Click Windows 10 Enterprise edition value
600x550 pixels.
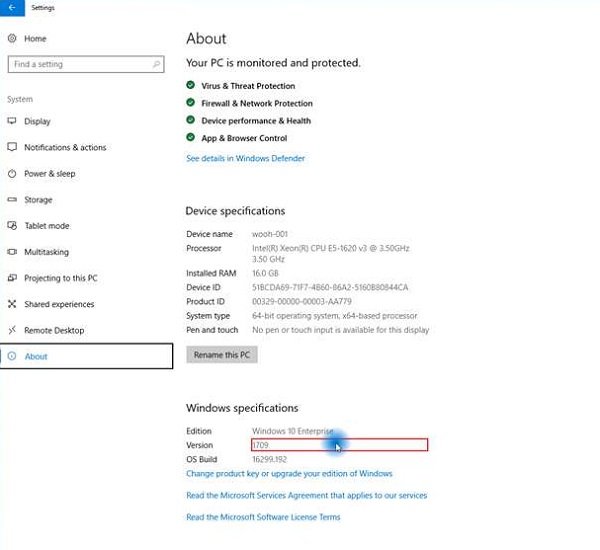(293, 431)
